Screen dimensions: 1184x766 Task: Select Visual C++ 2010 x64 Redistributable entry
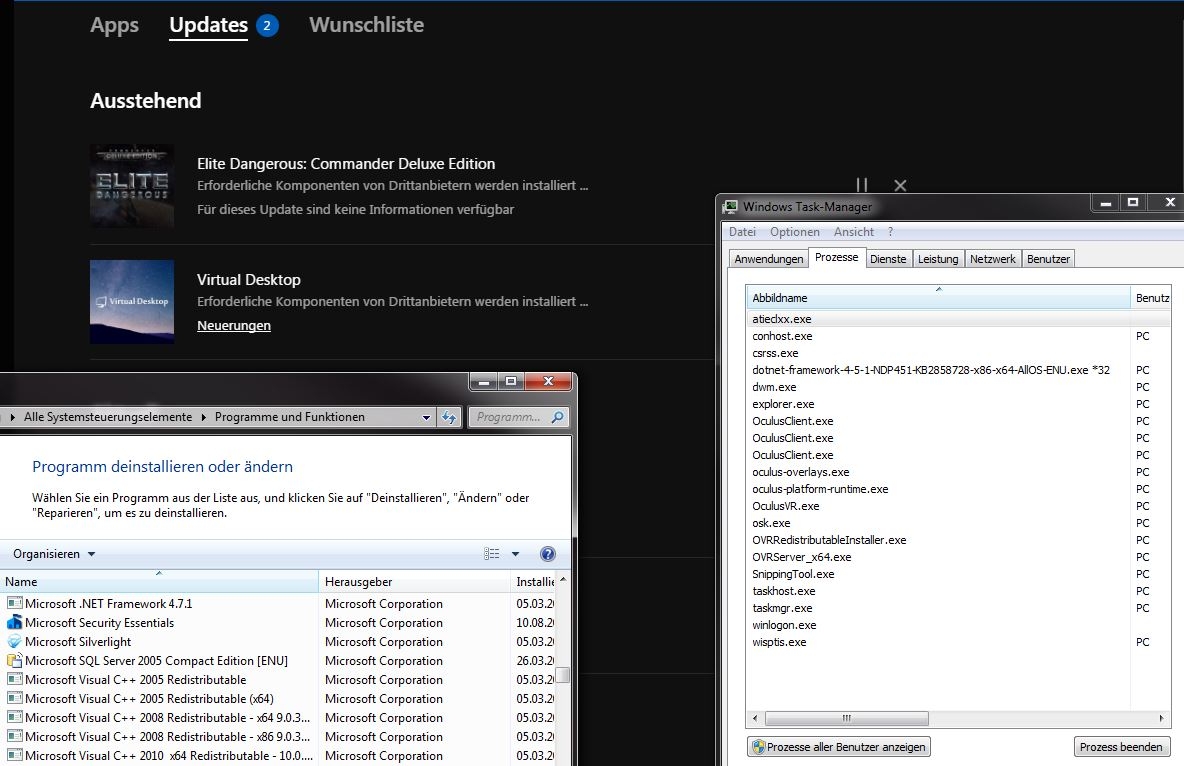(169, 755)
